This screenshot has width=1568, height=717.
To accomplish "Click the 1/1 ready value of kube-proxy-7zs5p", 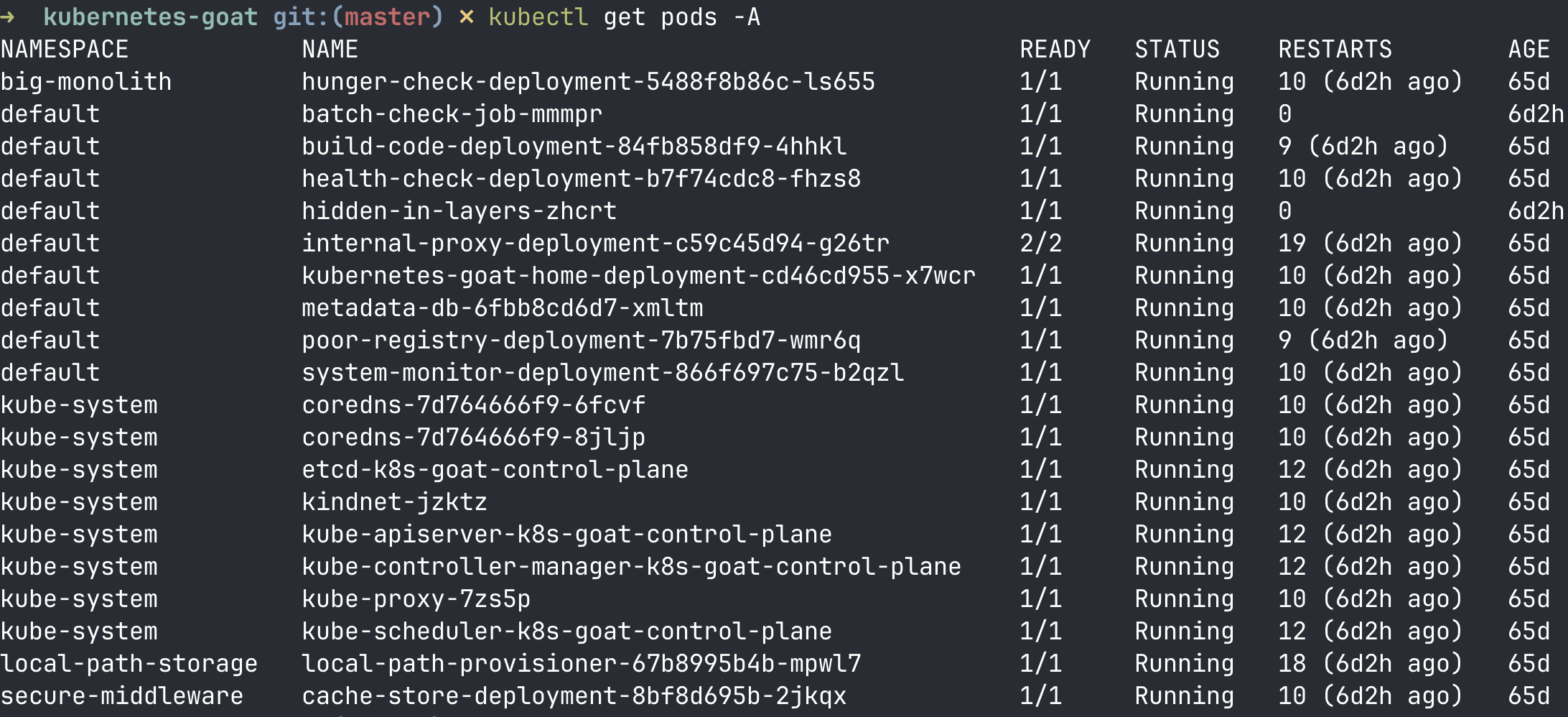I will click(x=1040, y=598).
